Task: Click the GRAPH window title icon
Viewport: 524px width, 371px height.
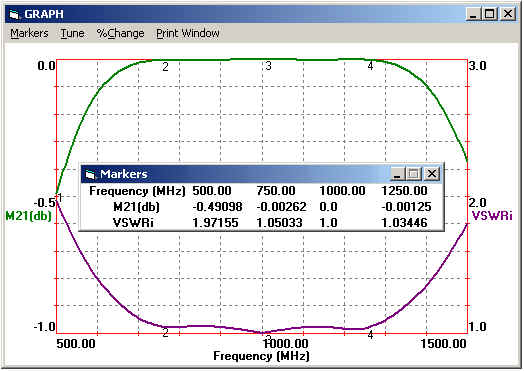Action: pyautogui.click(x=14, y=14)
